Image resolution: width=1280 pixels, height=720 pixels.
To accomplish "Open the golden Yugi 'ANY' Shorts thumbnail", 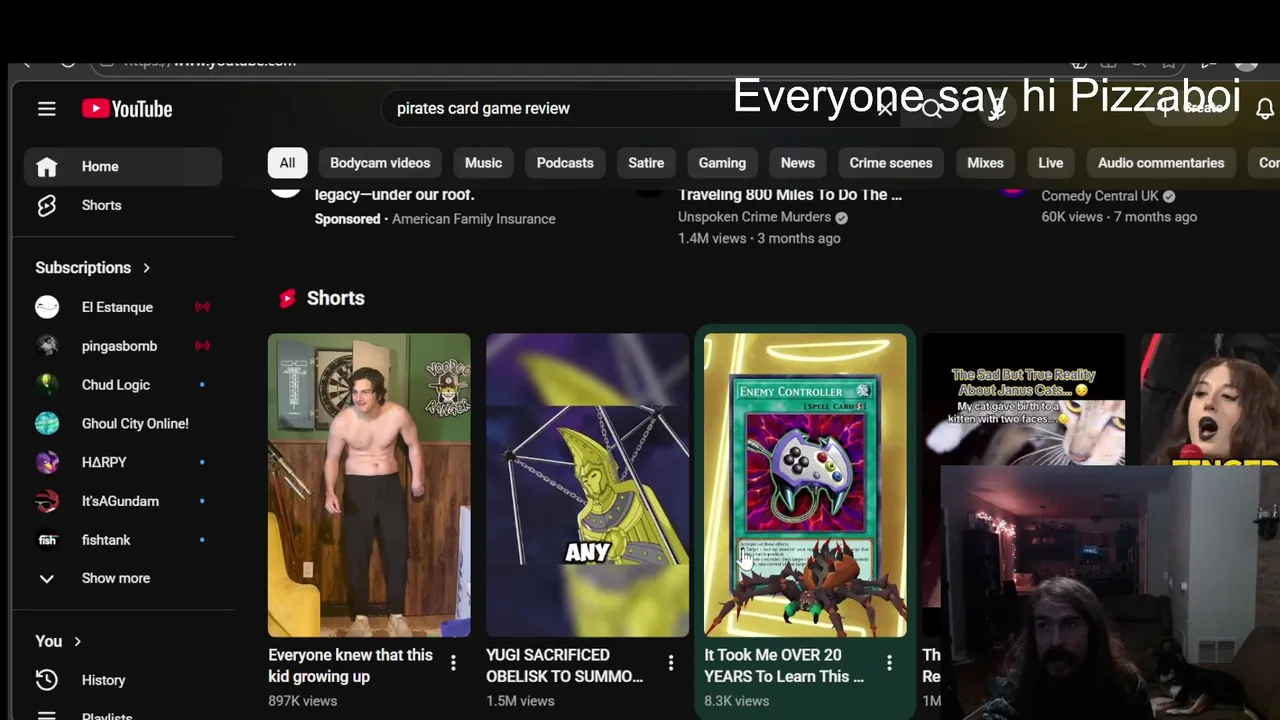I will [x=587, y=485].
